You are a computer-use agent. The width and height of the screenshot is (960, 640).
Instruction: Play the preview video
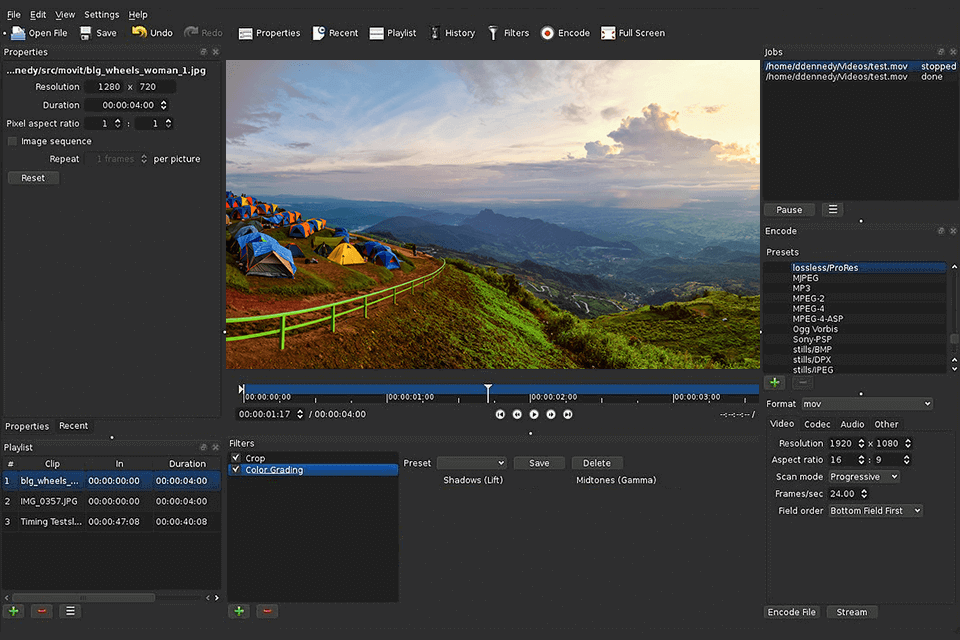click(x=533, y=414)
